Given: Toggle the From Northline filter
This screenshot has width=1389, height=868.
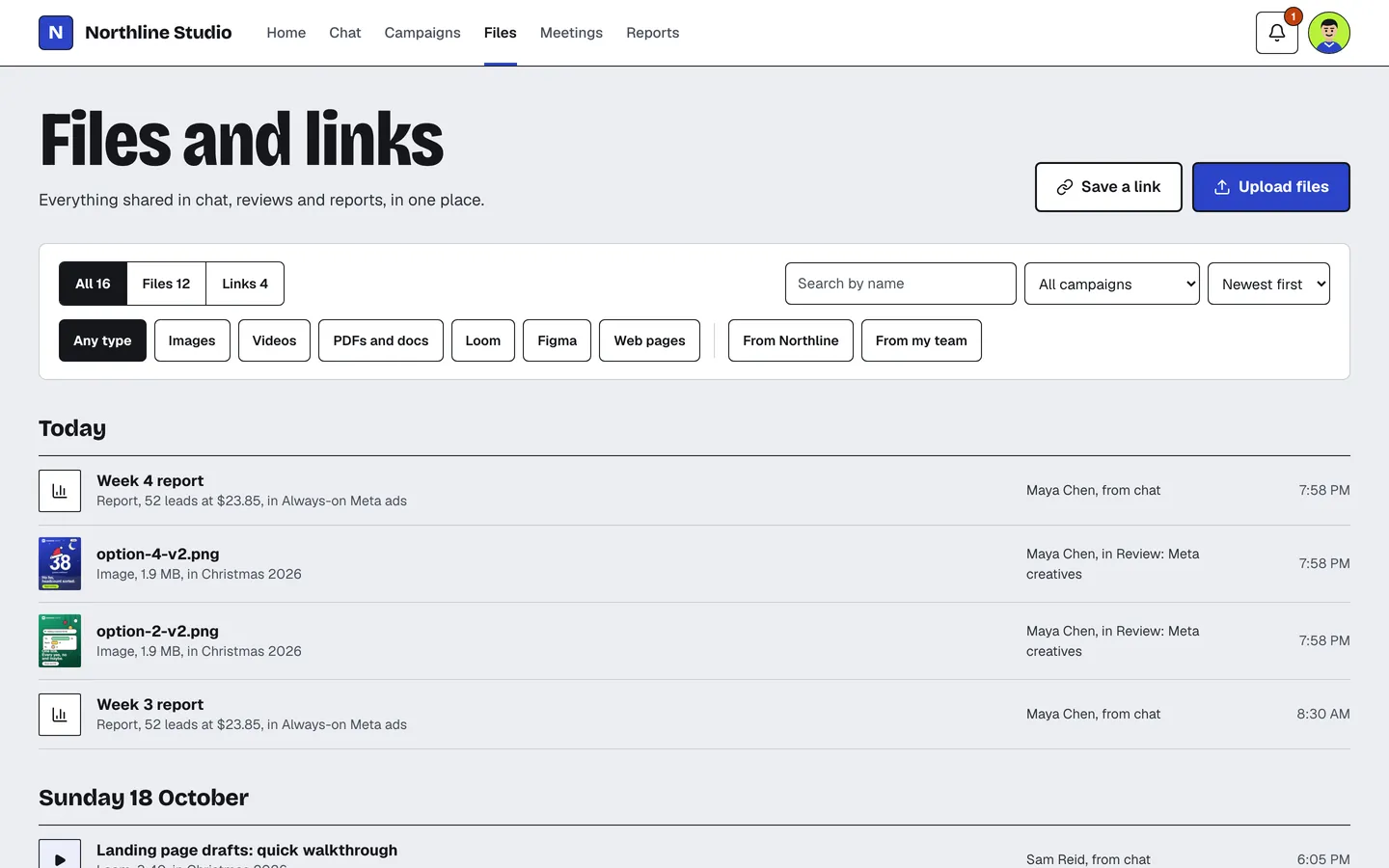Looking at the screenshot, I should [x=791, y=340].
